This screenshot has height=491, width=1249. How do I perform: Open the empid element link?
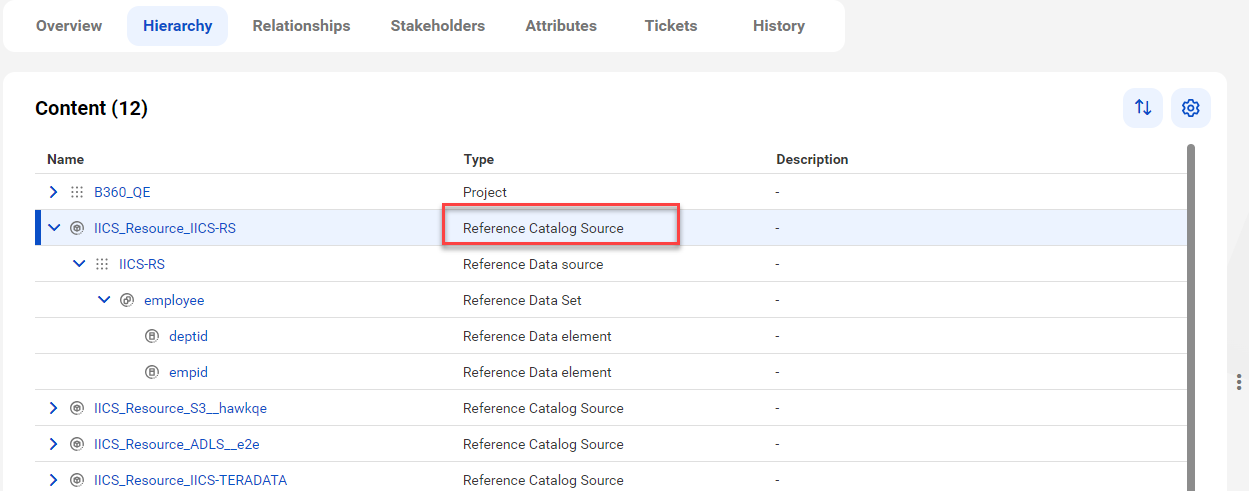(188, 372)
